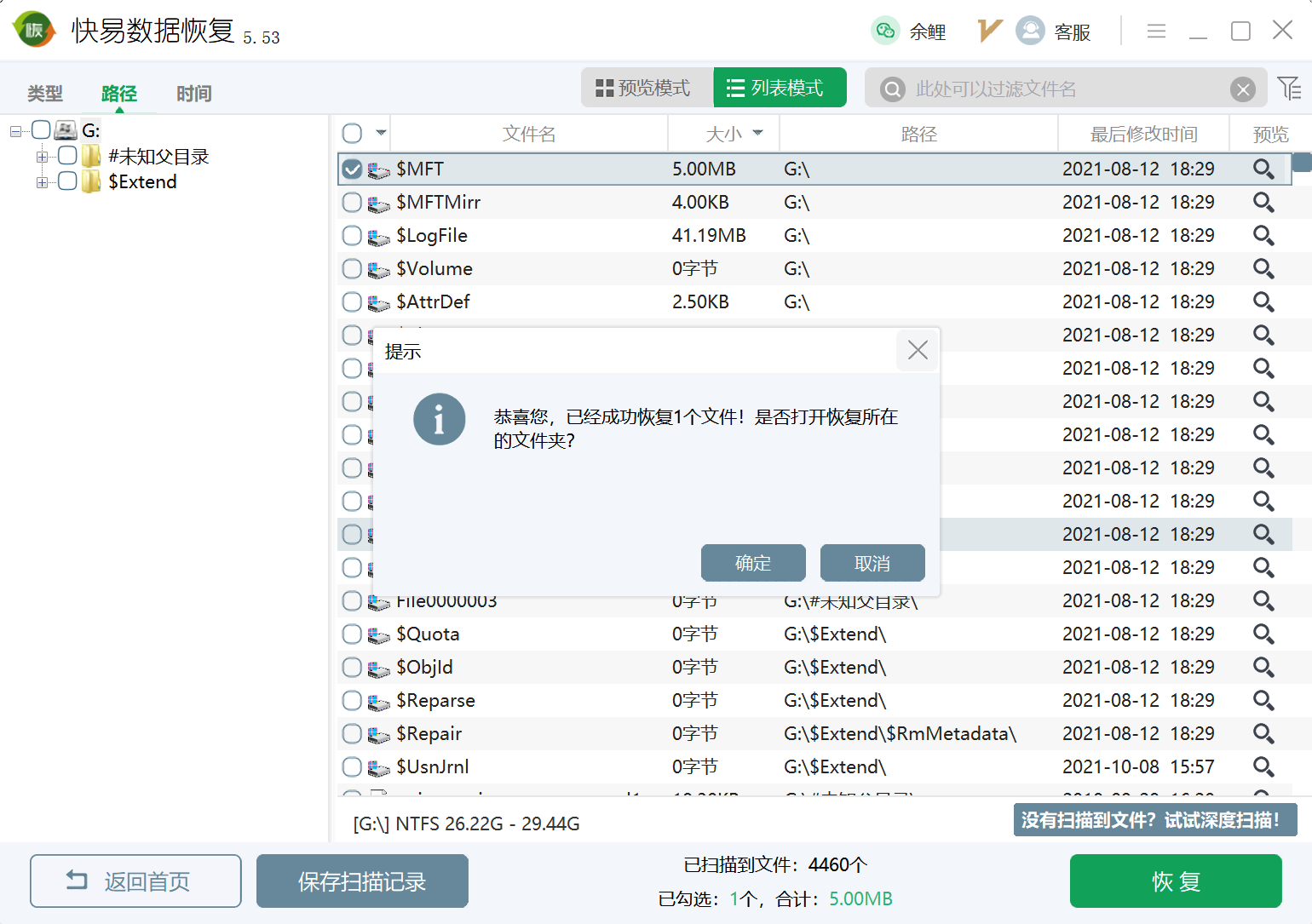The width and height of the screenshot is (1312, 924).
Task: Click the app logo icon
Action: (33, 30)
